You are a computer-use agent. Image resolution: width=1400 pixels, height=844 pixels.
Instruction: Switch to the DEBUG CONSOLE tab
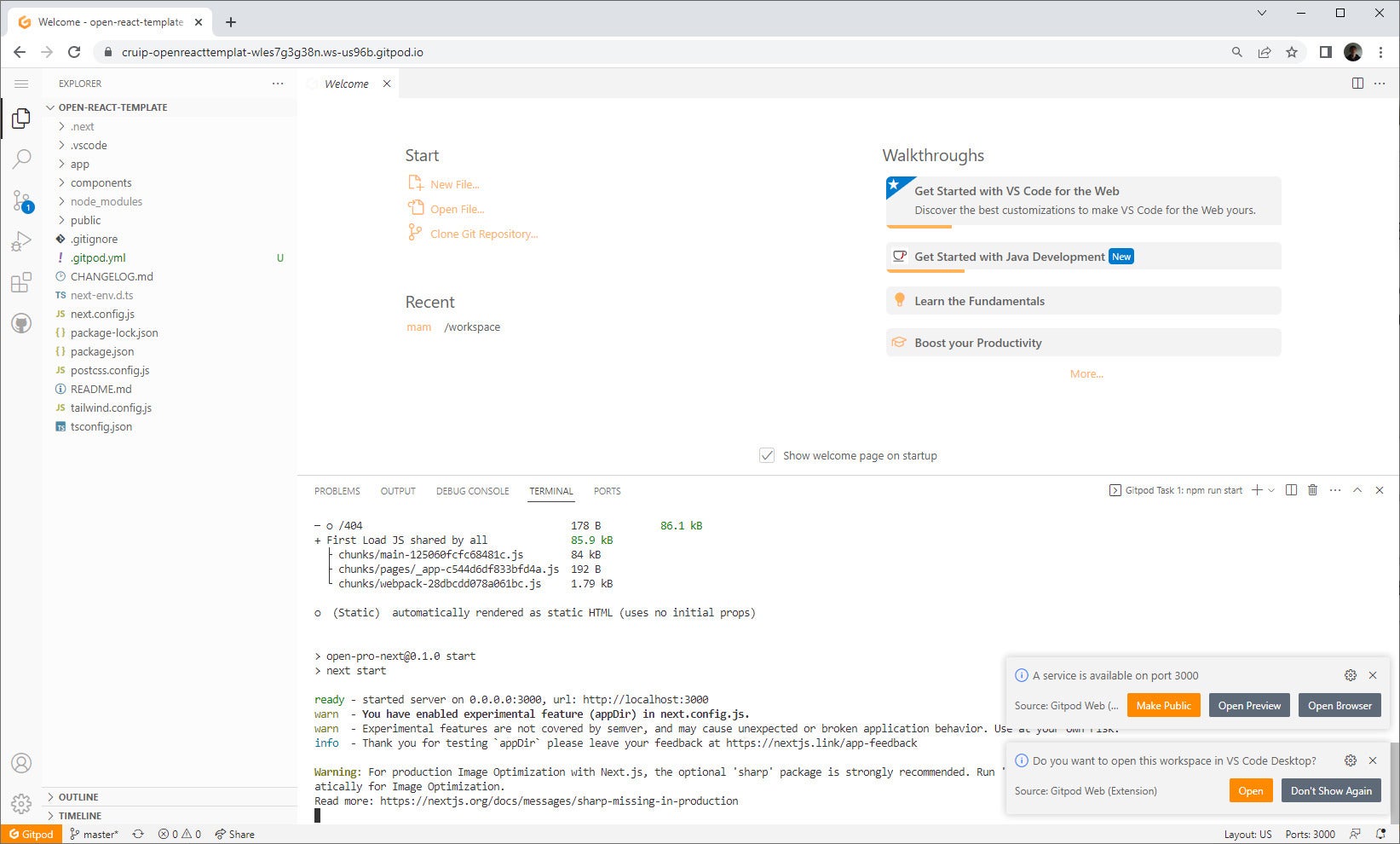472,491
